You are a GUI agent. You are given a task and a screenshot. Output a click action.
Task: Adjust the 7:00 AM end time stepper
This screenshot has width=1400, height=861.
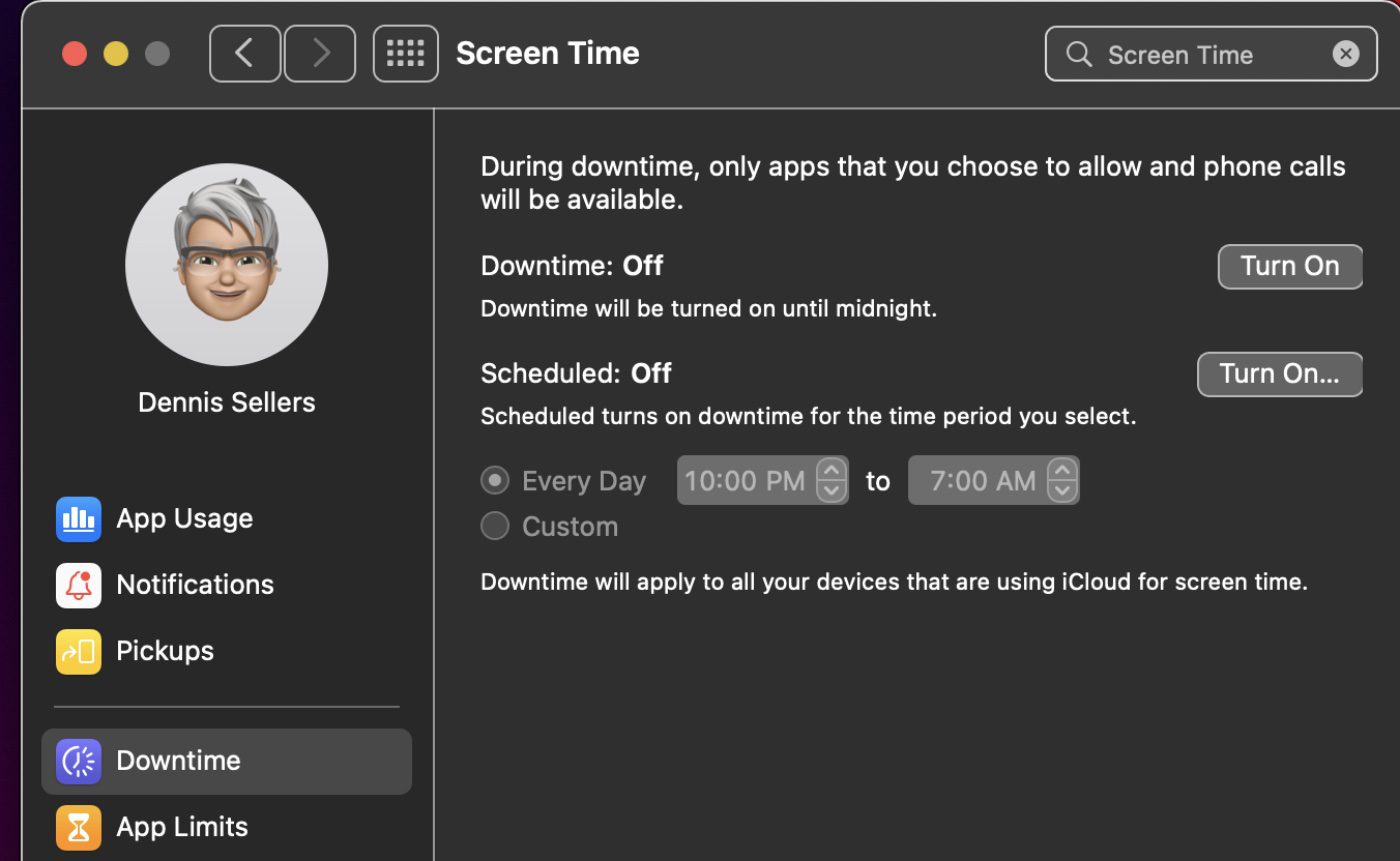tap(1062, 481)
